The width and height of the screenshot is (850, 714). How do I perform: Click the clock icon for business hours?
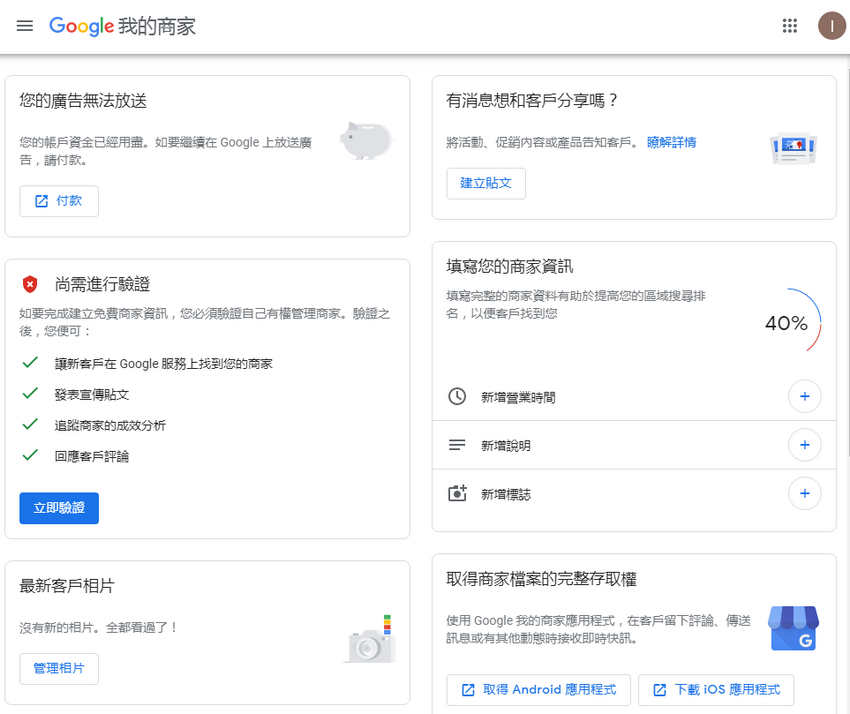point(457,396)
